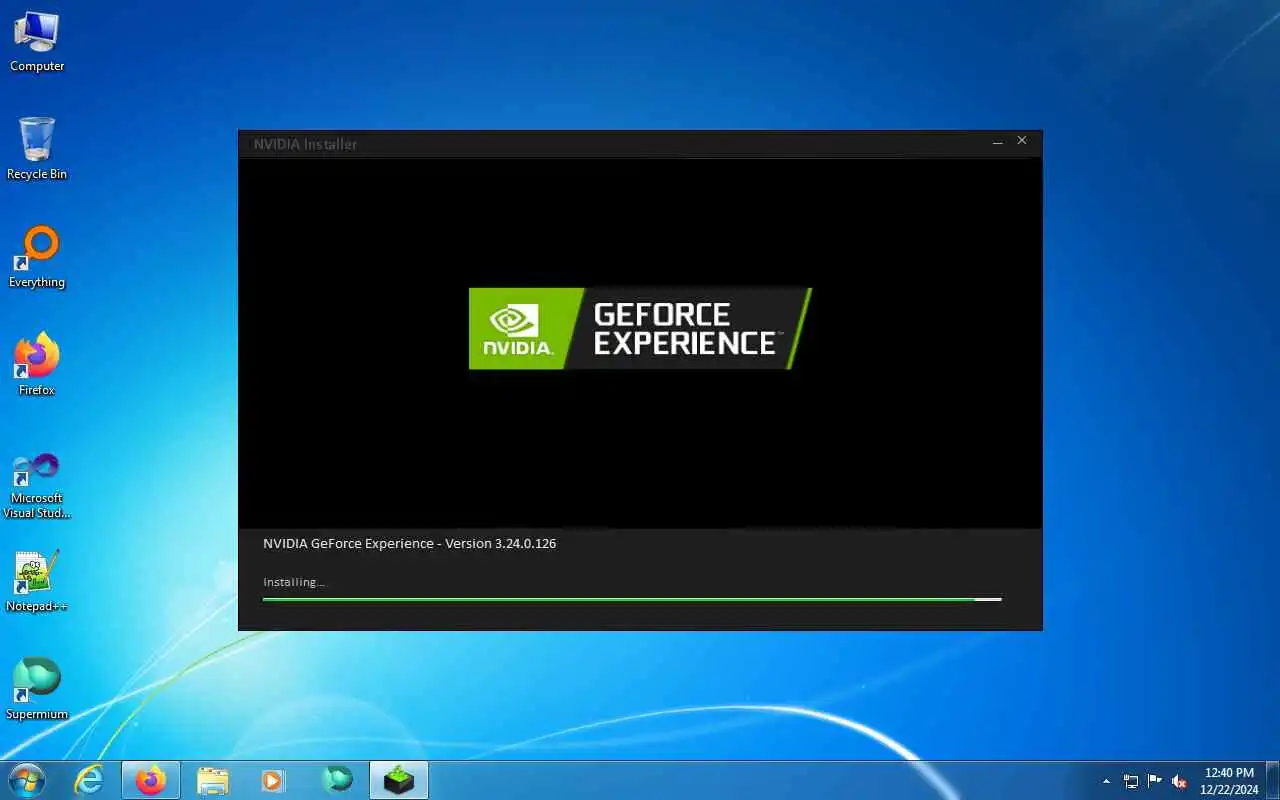Screen dimensions: 1280x800
Task: Click the NVIDIA Installer title text
Action: coord(305,144)
